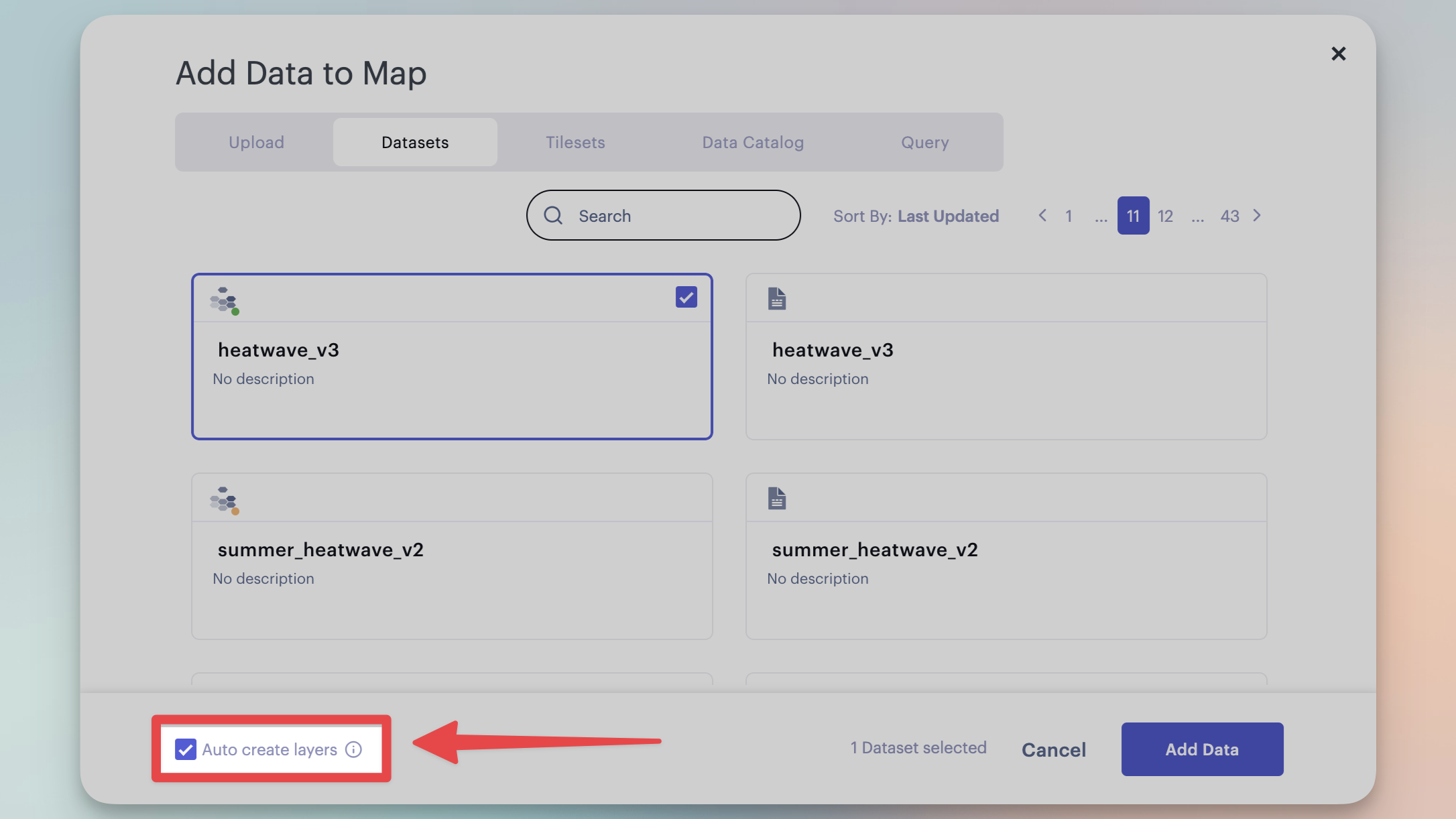Click the Cancel button
The width and height of the screenshot is (1456, 819).
[1053, 749]
